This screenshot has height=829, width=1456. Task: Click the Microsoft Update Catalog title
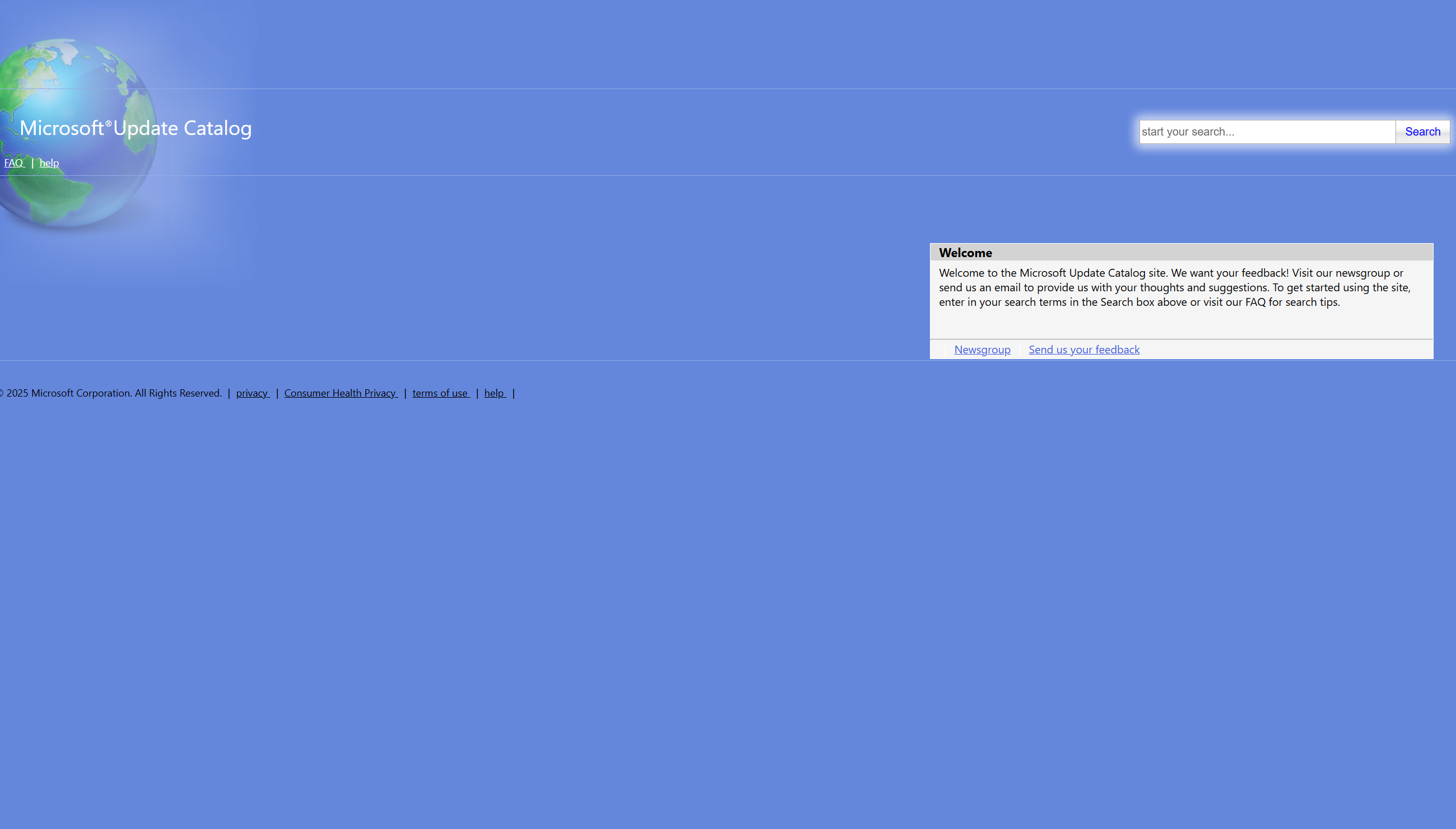click(136, 128)
